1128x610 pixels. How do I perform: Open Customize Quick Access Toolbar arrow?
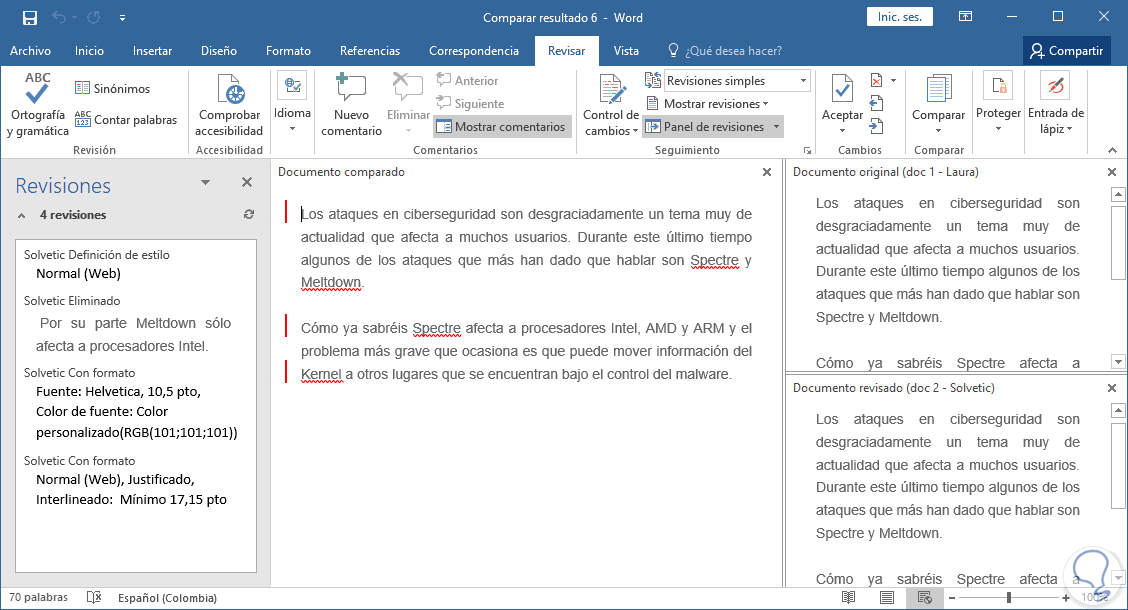(x=122, y=18)
